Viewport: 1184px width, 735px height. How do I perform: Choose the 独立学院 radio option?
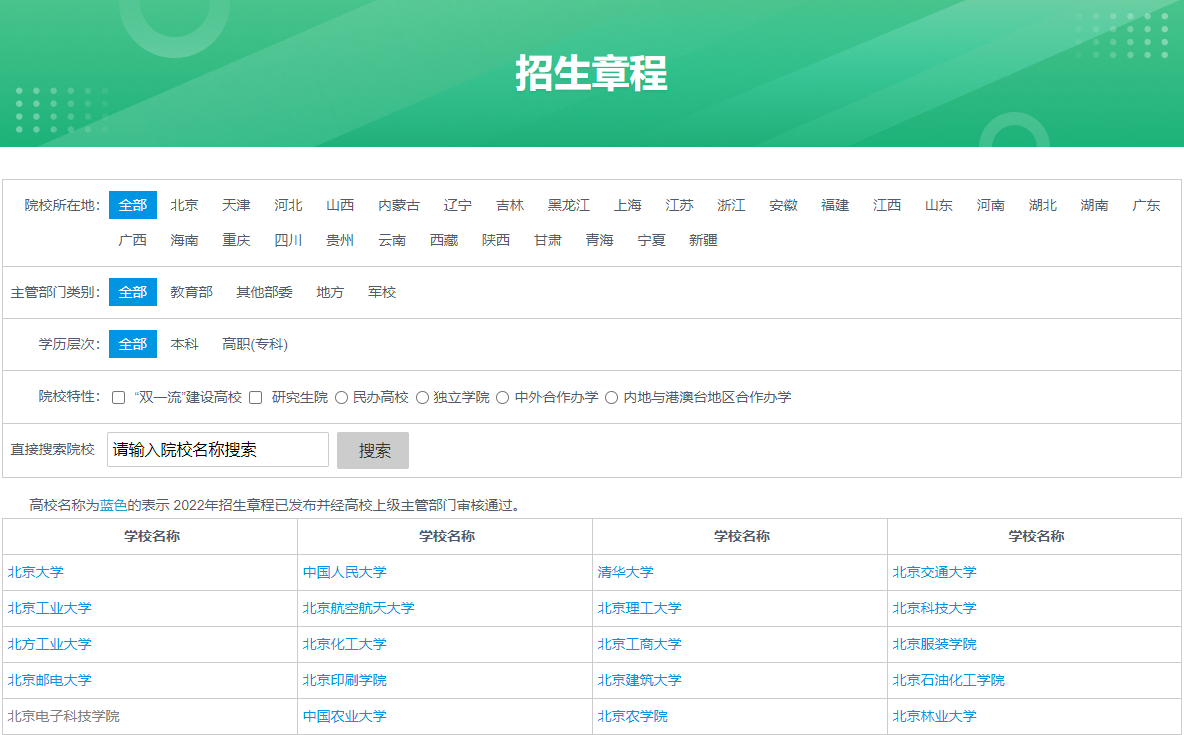(422, 397)
